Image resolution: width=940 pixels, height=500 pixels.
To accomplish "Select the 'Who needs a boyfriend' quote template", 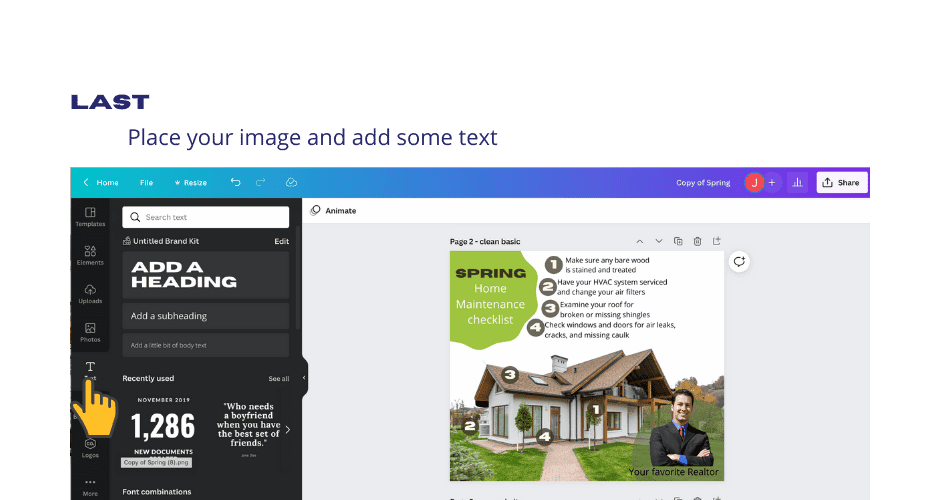I will pyautogui.click(x=248, y=427).
